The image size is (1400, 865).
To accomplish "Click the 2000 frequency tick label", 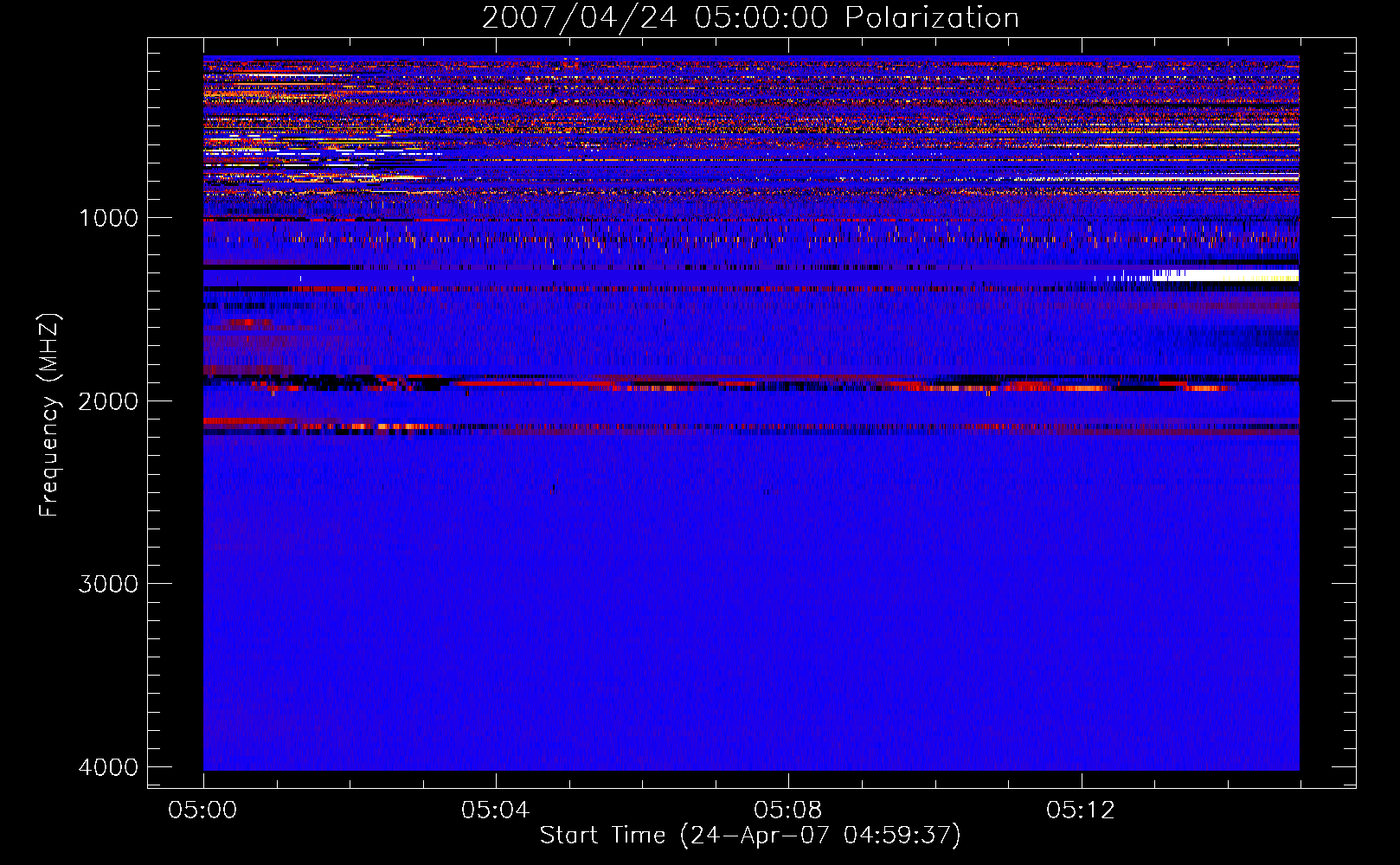I will click(108, 401).
